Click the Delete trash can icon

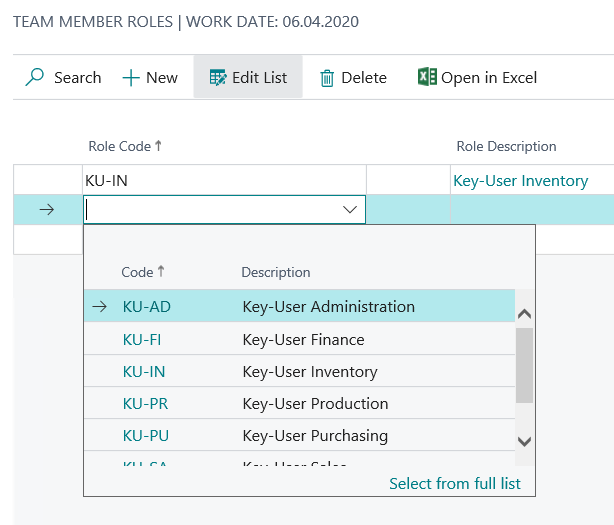[327, 78]
